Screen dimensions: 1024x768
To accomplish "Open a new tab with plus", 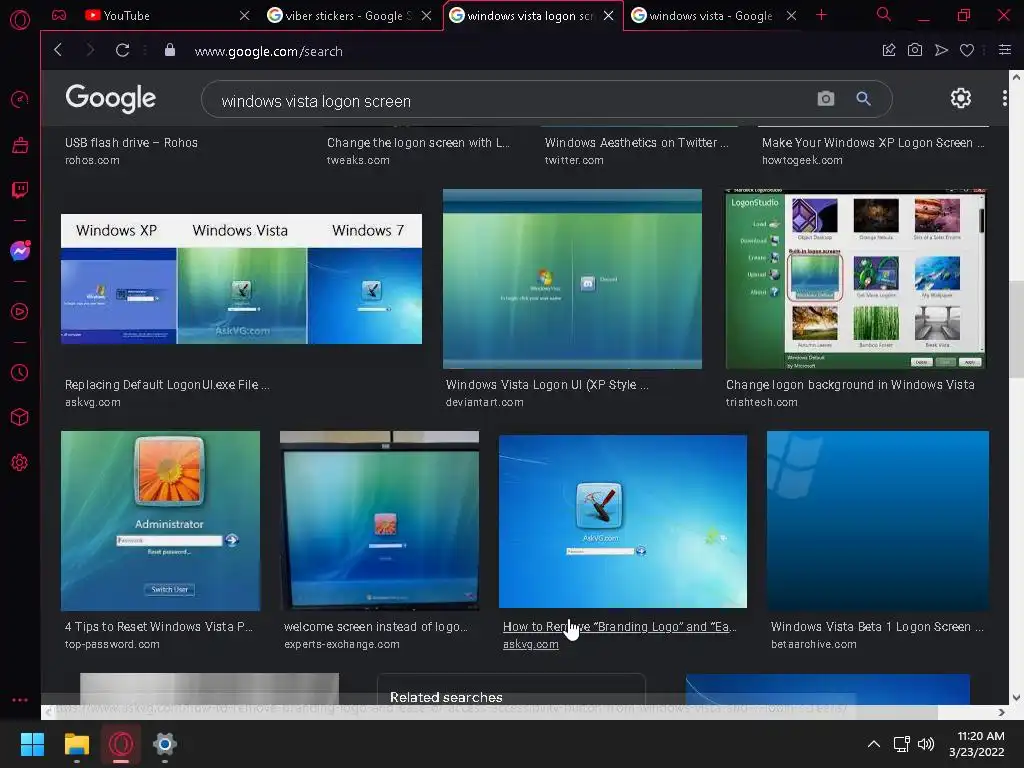I will pyautogui.click(x=822, y=15).
